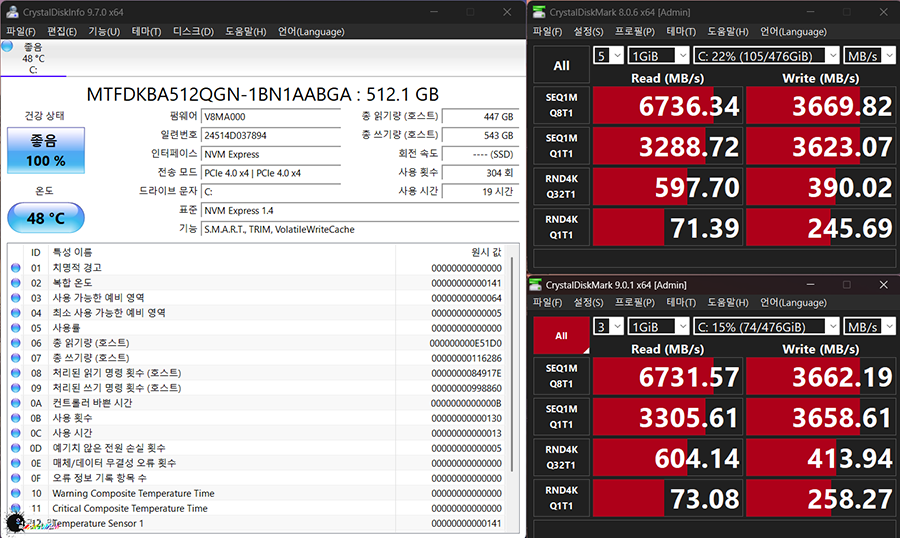Screen dimensions: 900x538
Task: Start All tests in CrystalDiskMark 8.0.6
Action: click(x=561, y=65)
